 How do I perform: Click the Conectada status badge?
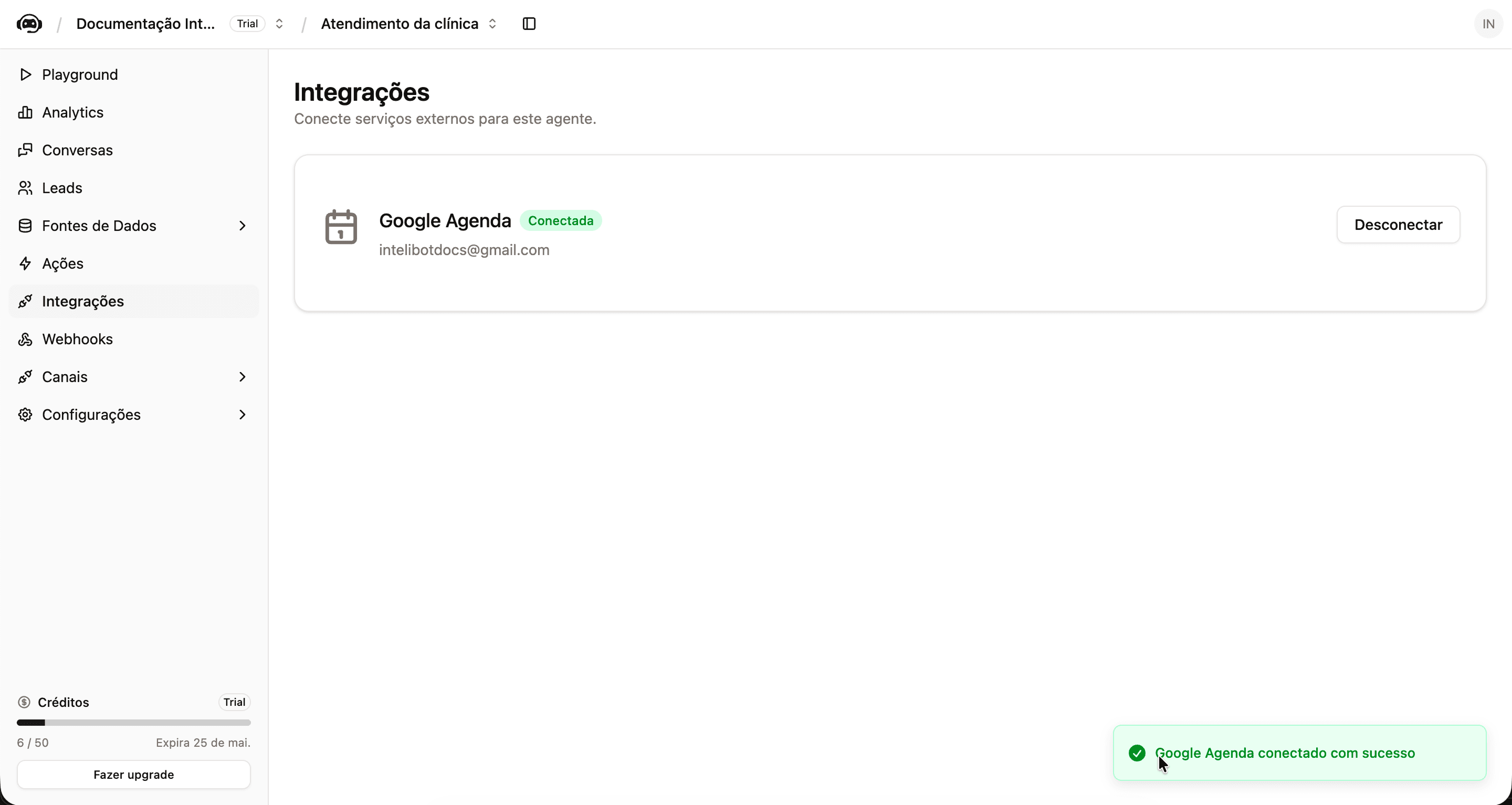(x=561, y=220)
